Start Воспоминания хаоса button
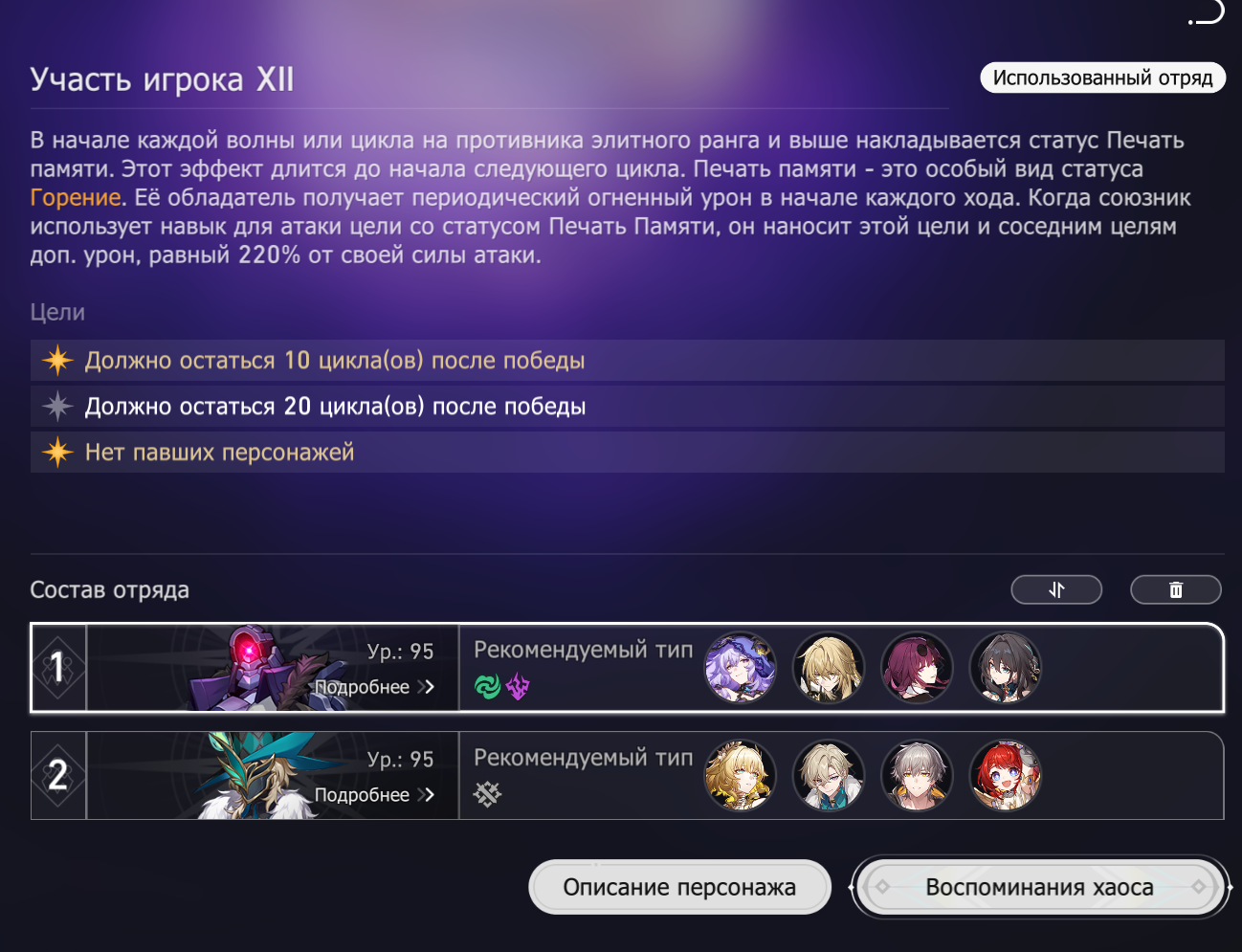This screenshot has height=952, width=1242. (x=1040, y=887)
